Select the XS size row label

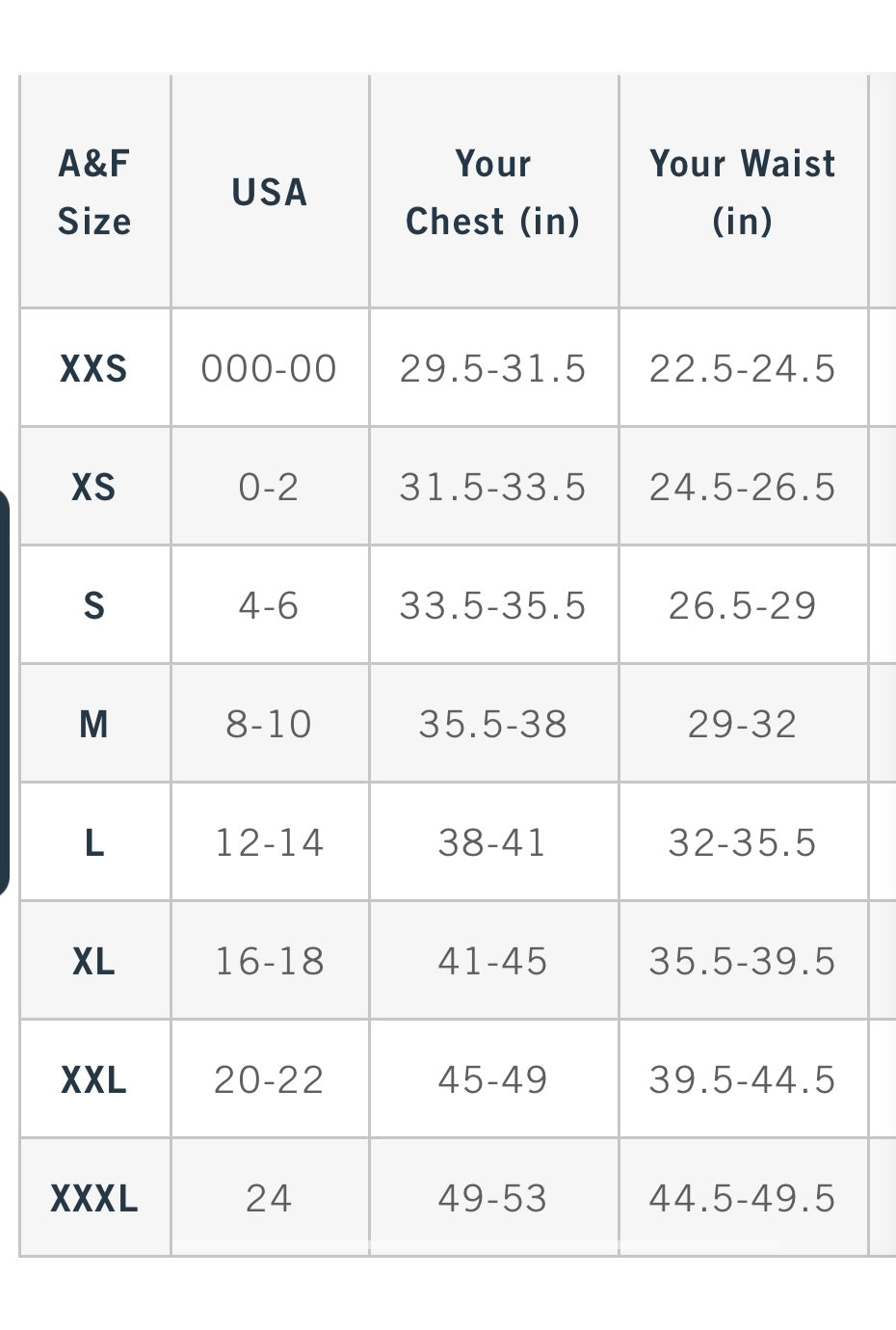click(93, 487)
